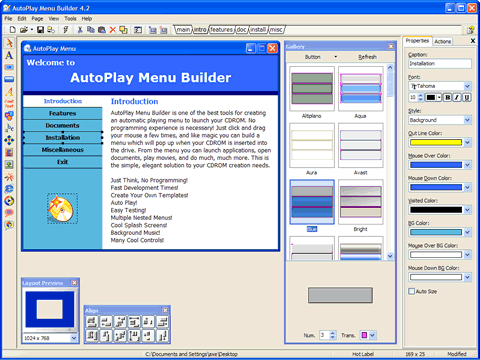Open the Gallery type dropdown labeled Button
The width and height of the screenshot is (480, 360).
pyautogui.click(x=336, y=57)
